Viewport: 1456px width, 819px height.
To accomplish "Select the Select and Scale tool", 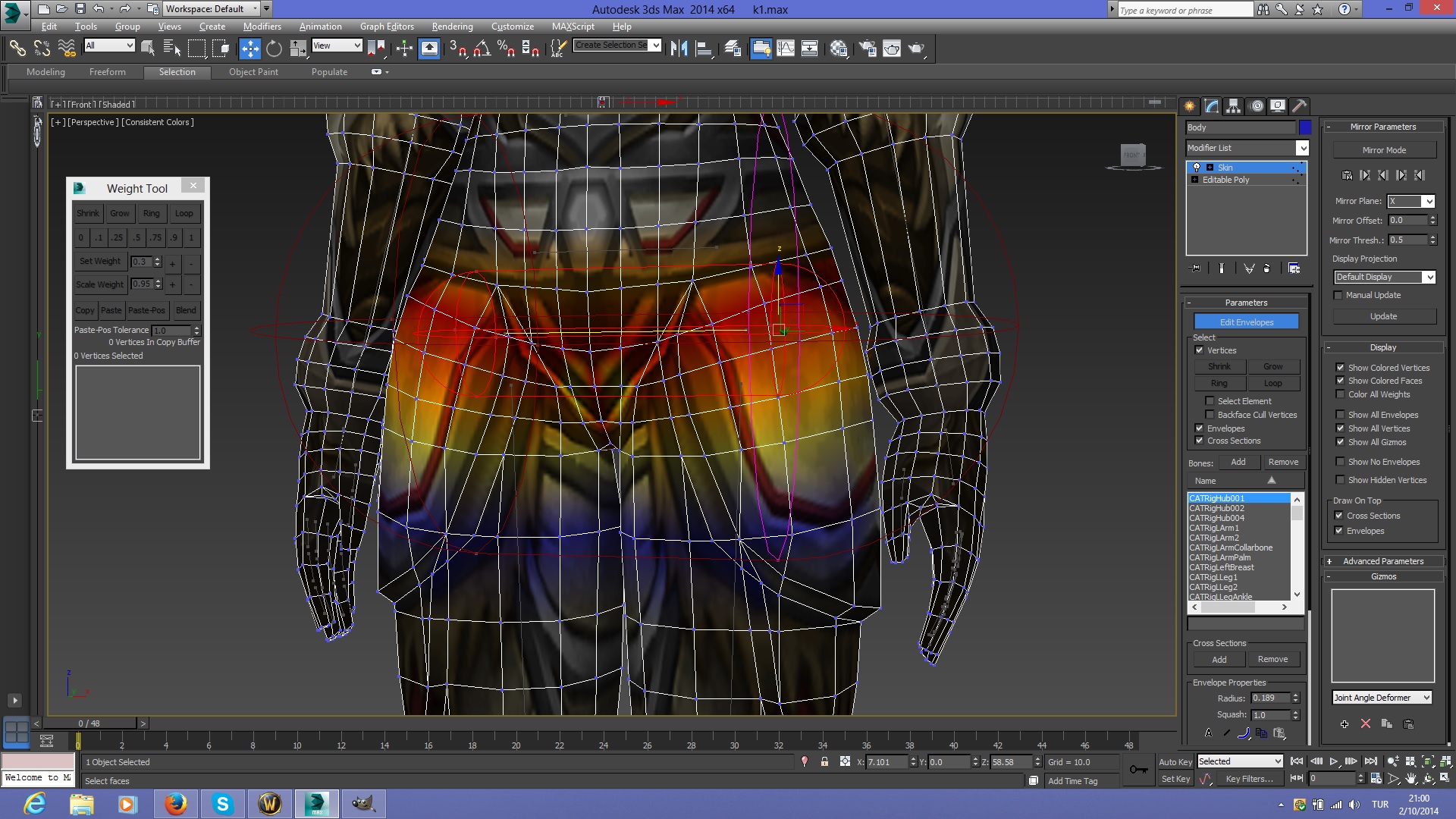I will (298, 49).
